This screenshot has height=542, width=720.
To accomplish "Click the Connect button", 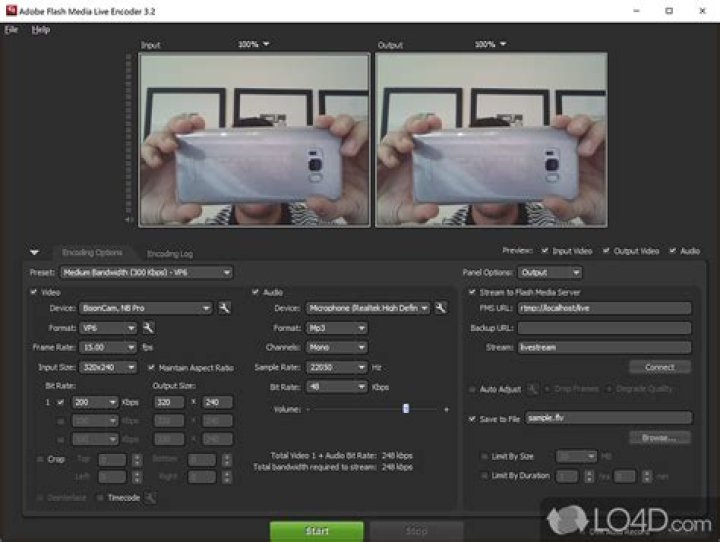I will tap(660, 367).
